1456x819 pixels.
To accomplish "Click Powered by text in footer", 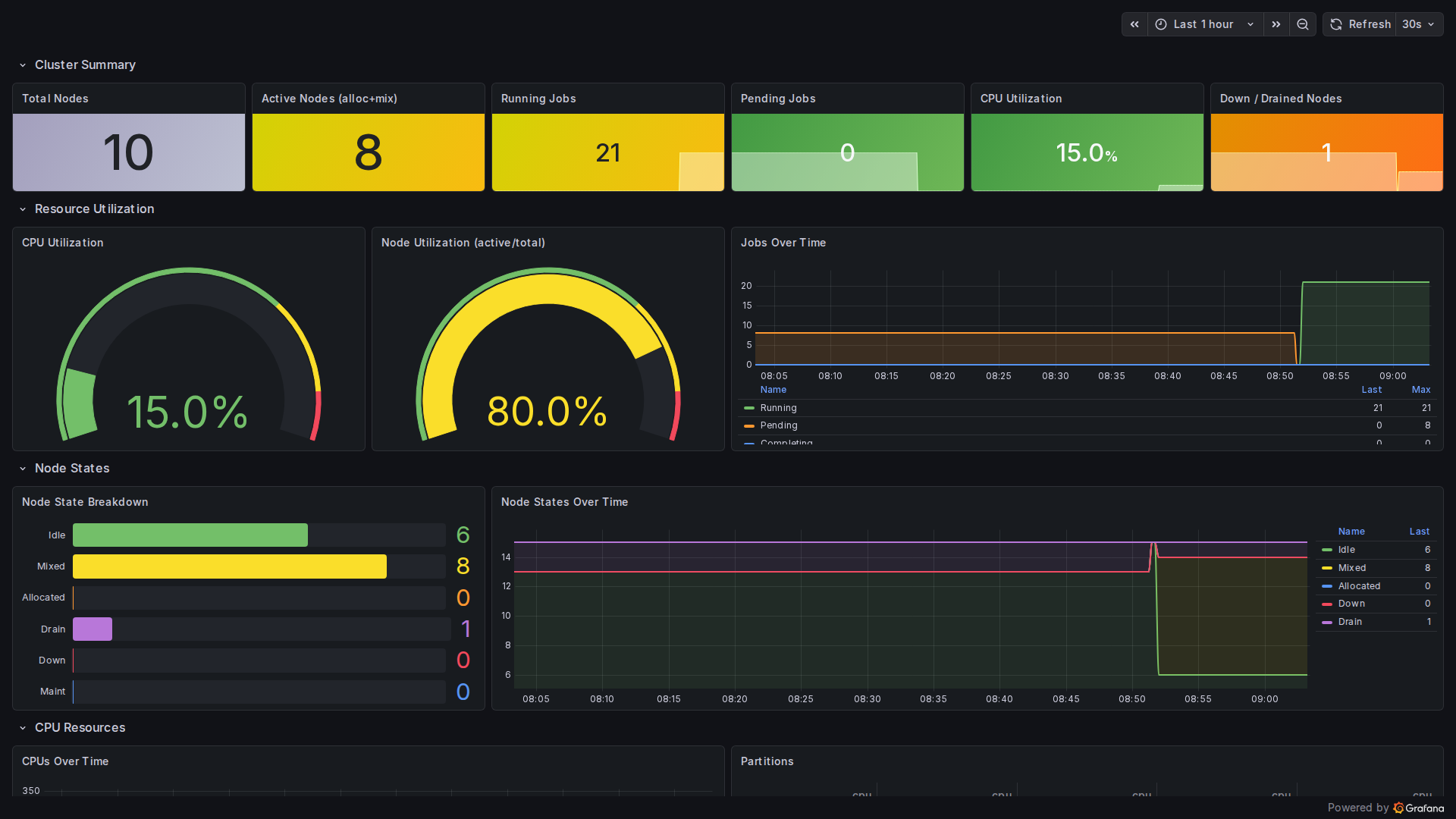I will 1358,808.
